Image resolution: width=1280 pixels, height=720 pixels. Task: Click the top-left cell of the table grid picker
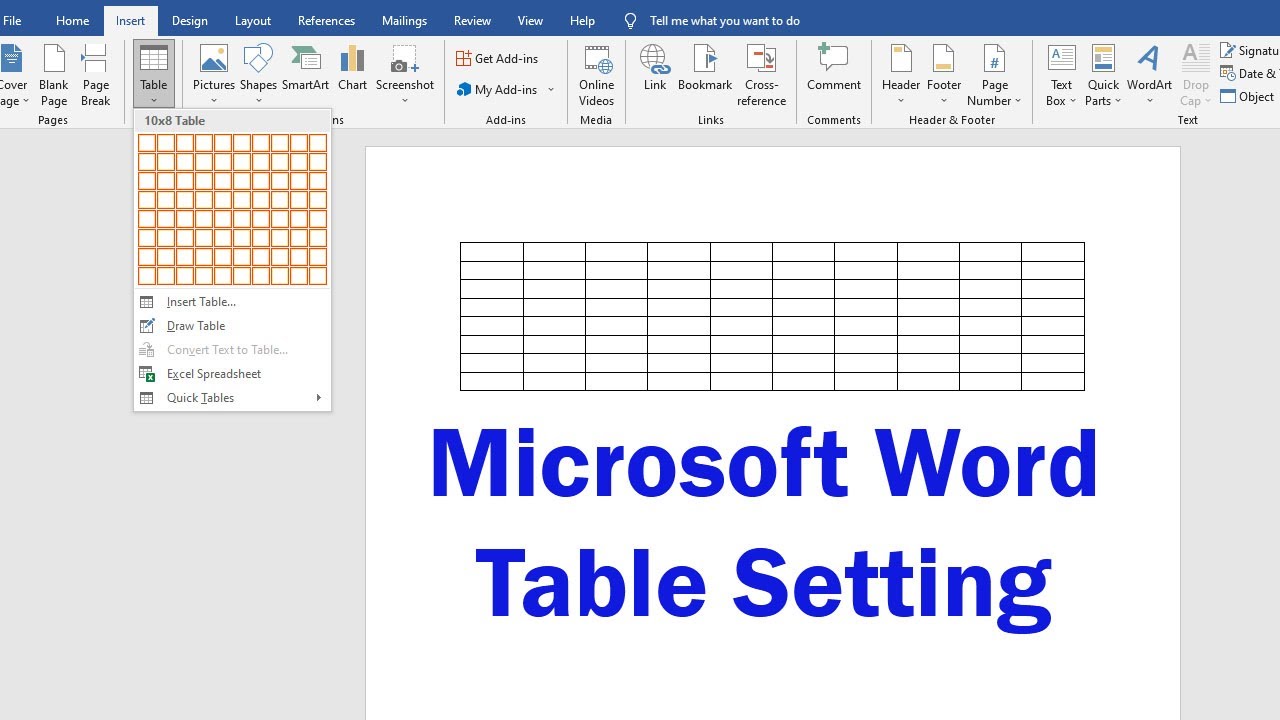[147, 143]
